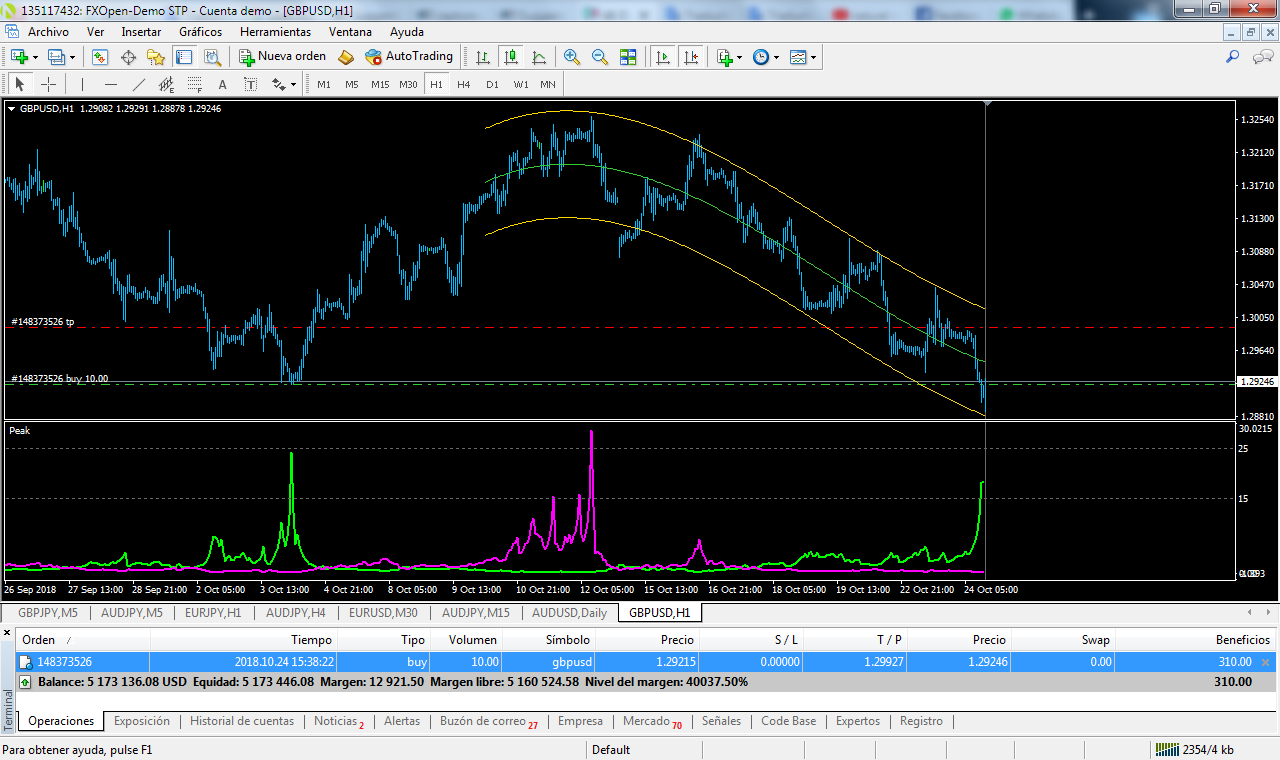
Task: Click the tile windows icon
Action: pos(628,57)
